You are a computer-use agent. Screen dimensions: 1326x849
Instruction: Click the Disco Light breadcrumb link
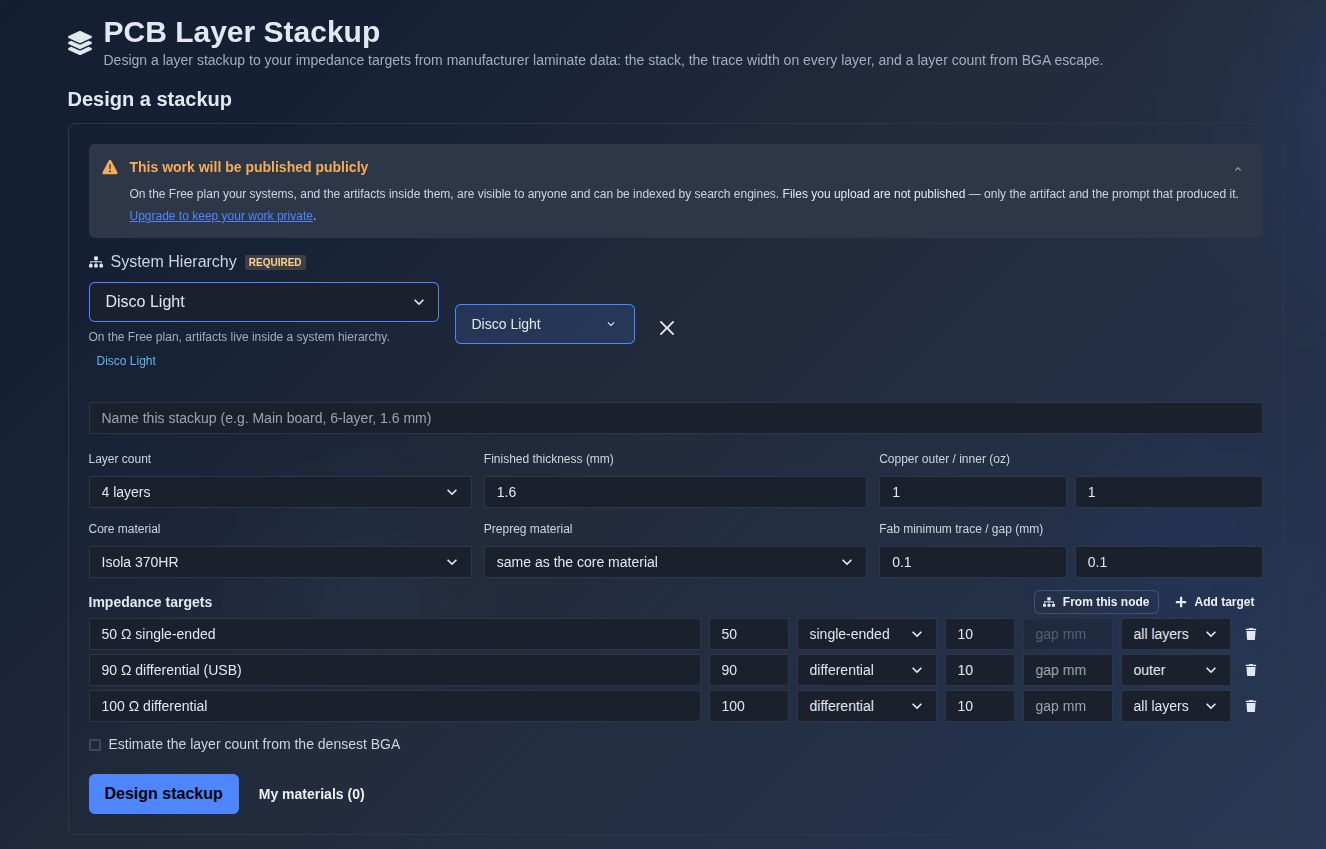pyautogui.click(x=126, y=361)
